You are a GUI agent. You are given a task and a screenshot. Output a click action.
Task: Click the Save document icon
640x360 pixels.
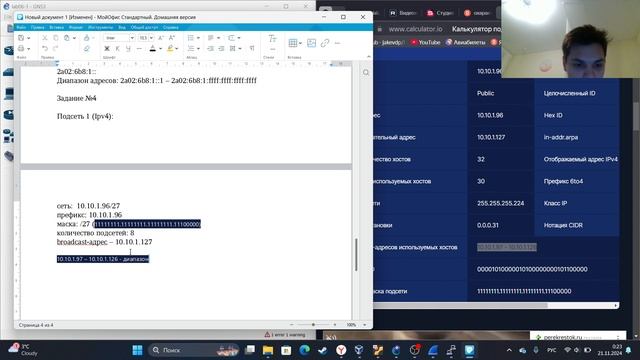click(x=21, y=38)
